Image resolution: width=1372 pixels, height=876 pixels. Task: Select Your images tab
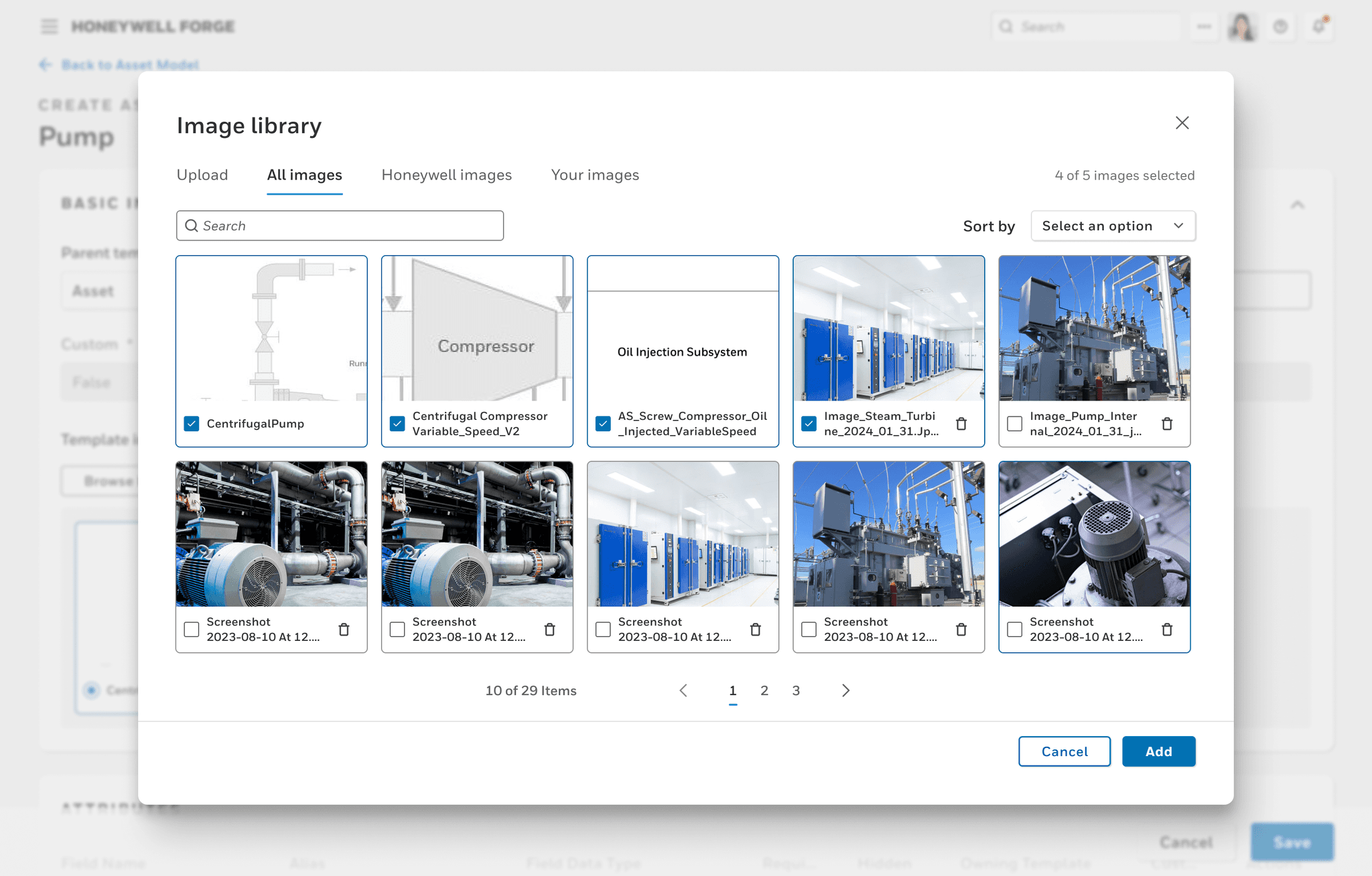[595, 175]
